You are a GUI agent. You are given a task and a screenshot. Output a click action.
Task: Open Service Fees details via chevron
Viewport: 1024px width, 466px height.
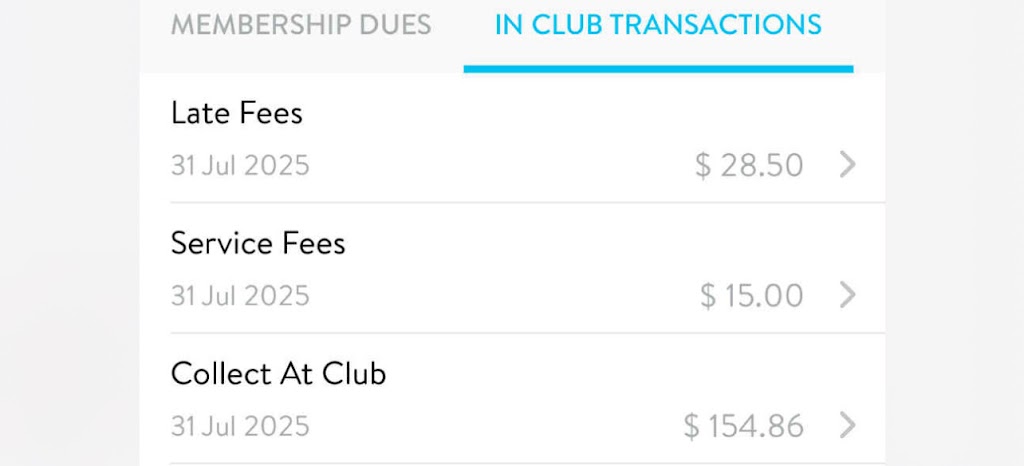click(847, 295)
